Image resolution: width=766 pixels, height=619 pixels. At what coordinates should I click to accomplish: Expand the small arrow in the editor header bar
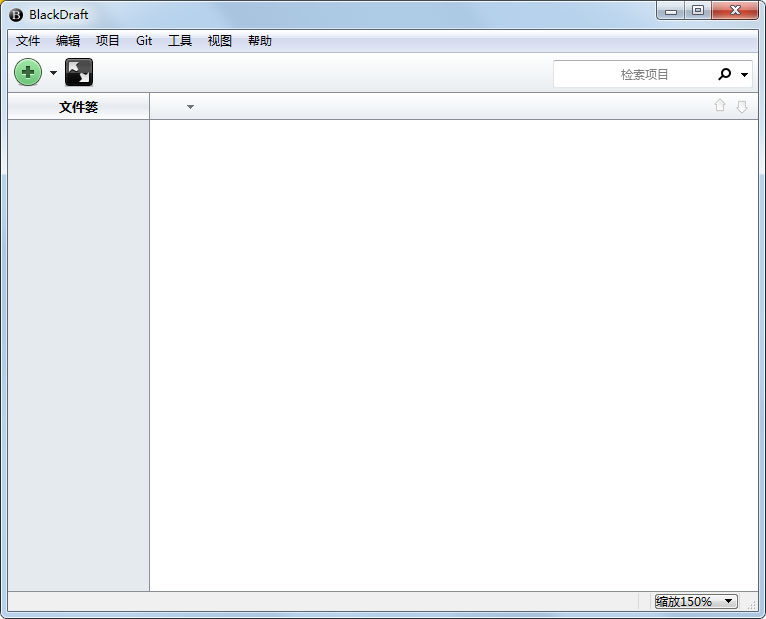[191, 107]
